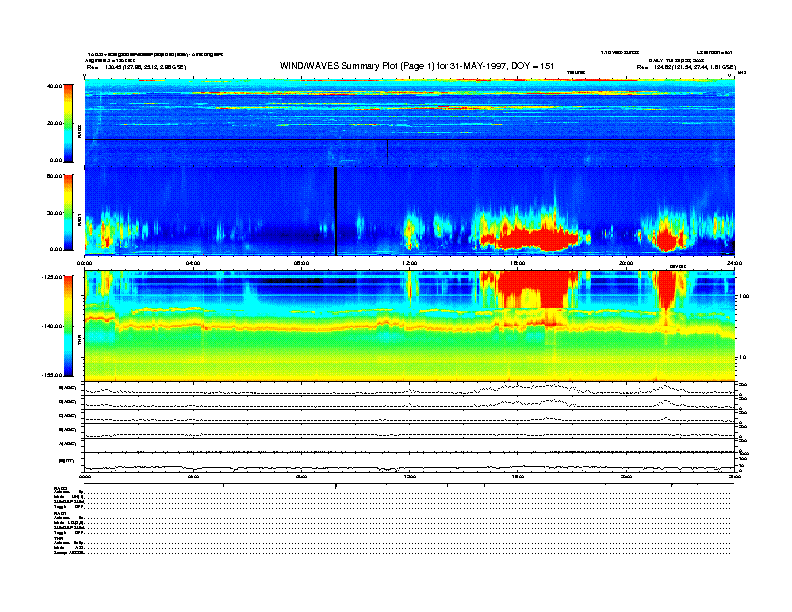Click the horizontal black line across RAD2 spectrogram
792x612 pixels.
point(410,139)
